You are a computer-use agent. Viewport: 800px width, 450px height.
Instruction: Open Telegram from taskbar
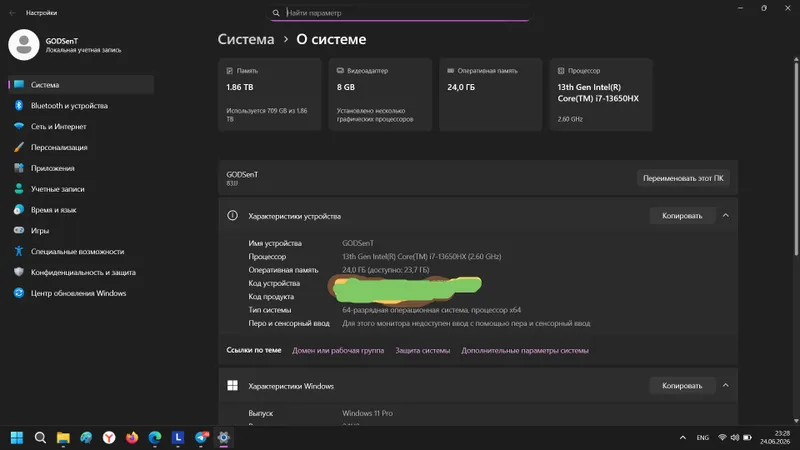[x=201, y=438]
